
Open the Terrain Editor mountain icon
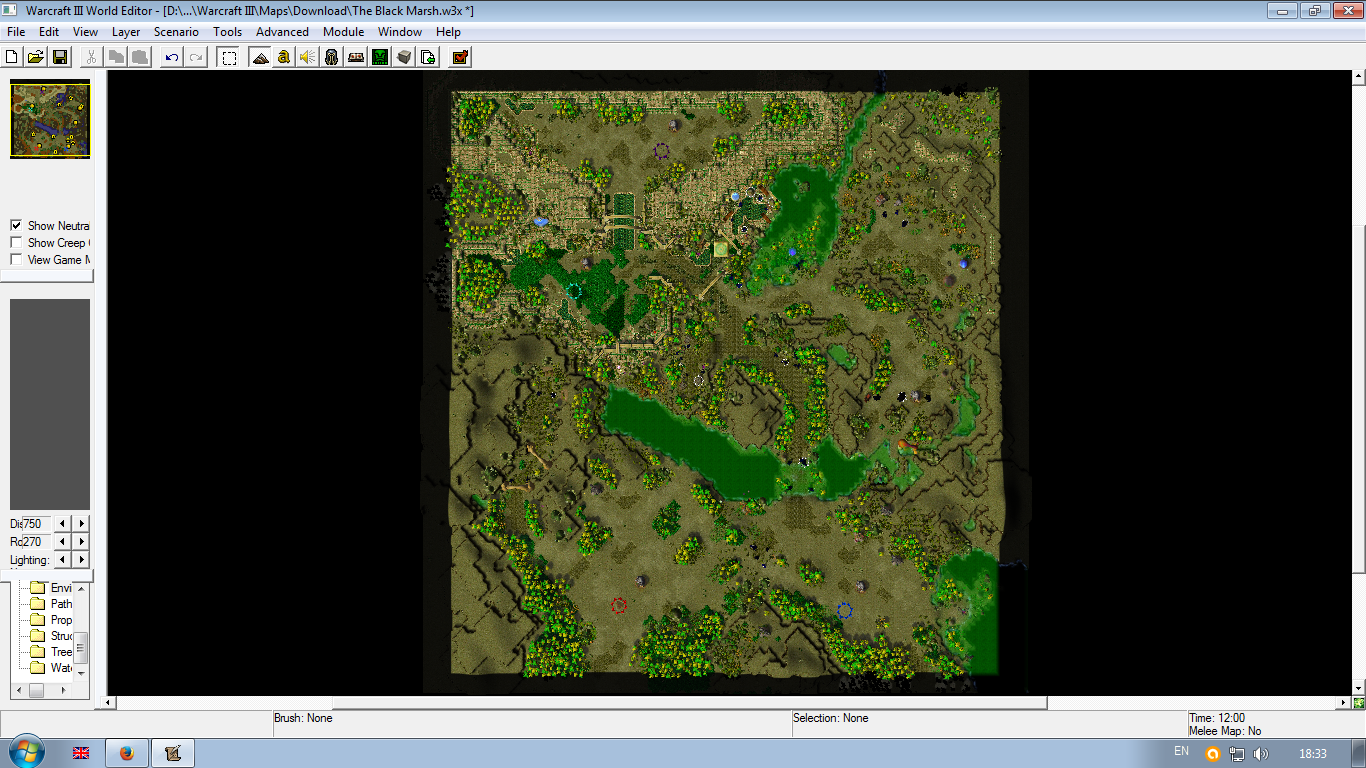click(x=260, y=57)
